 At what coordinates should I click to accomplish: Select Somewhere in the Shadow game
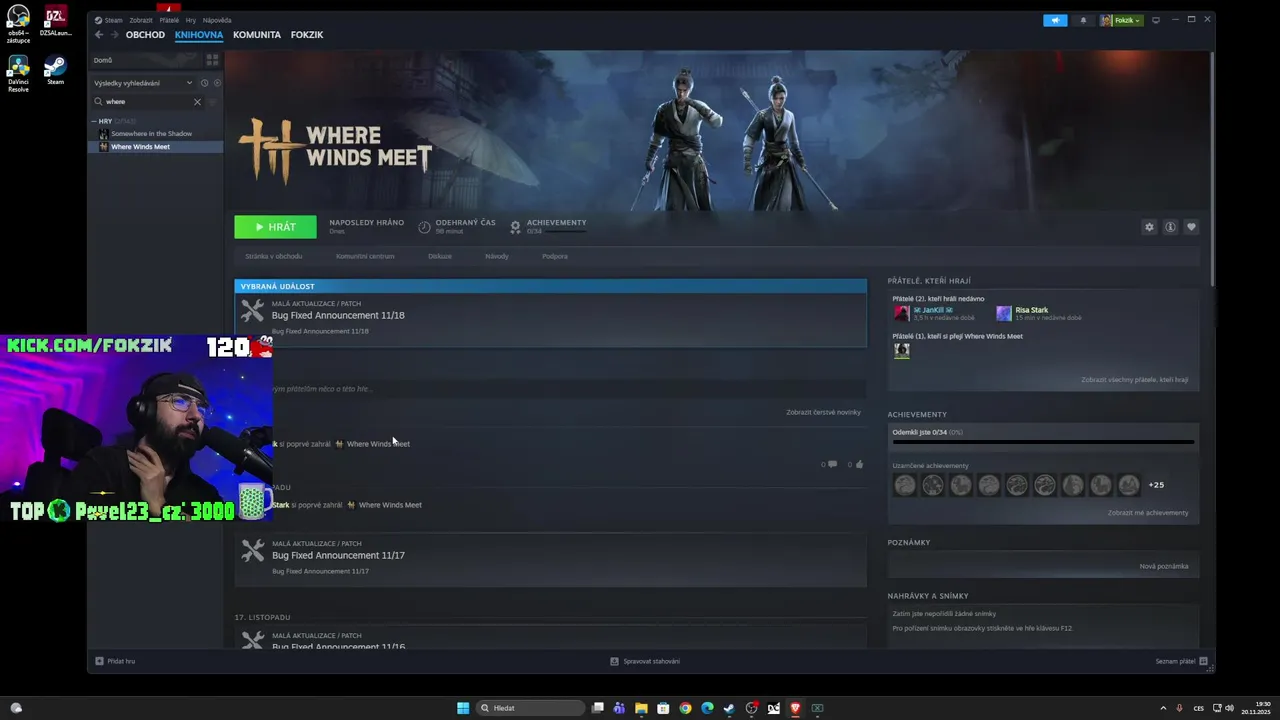151,133
